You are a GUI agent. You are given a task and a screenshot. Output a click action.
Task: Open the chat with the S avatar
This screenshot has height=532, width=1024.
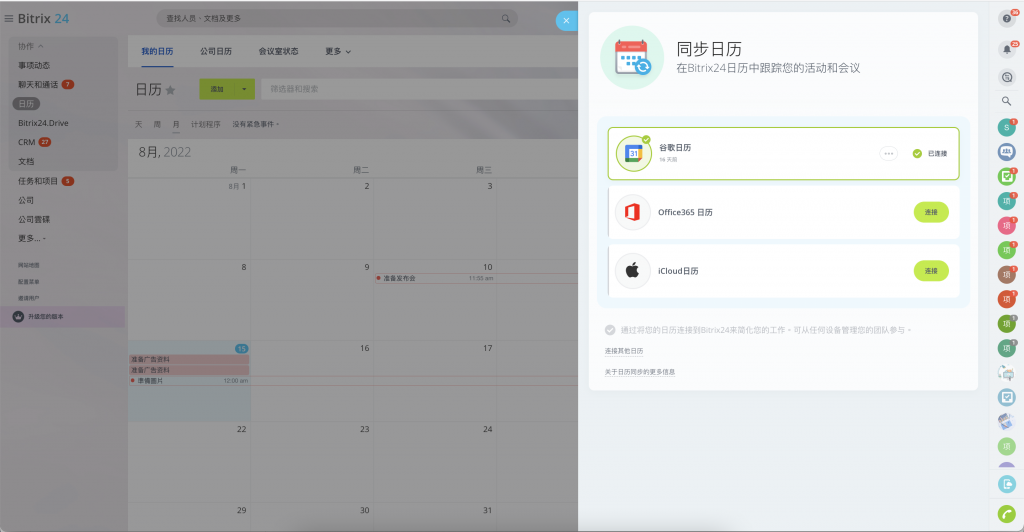1006,127
